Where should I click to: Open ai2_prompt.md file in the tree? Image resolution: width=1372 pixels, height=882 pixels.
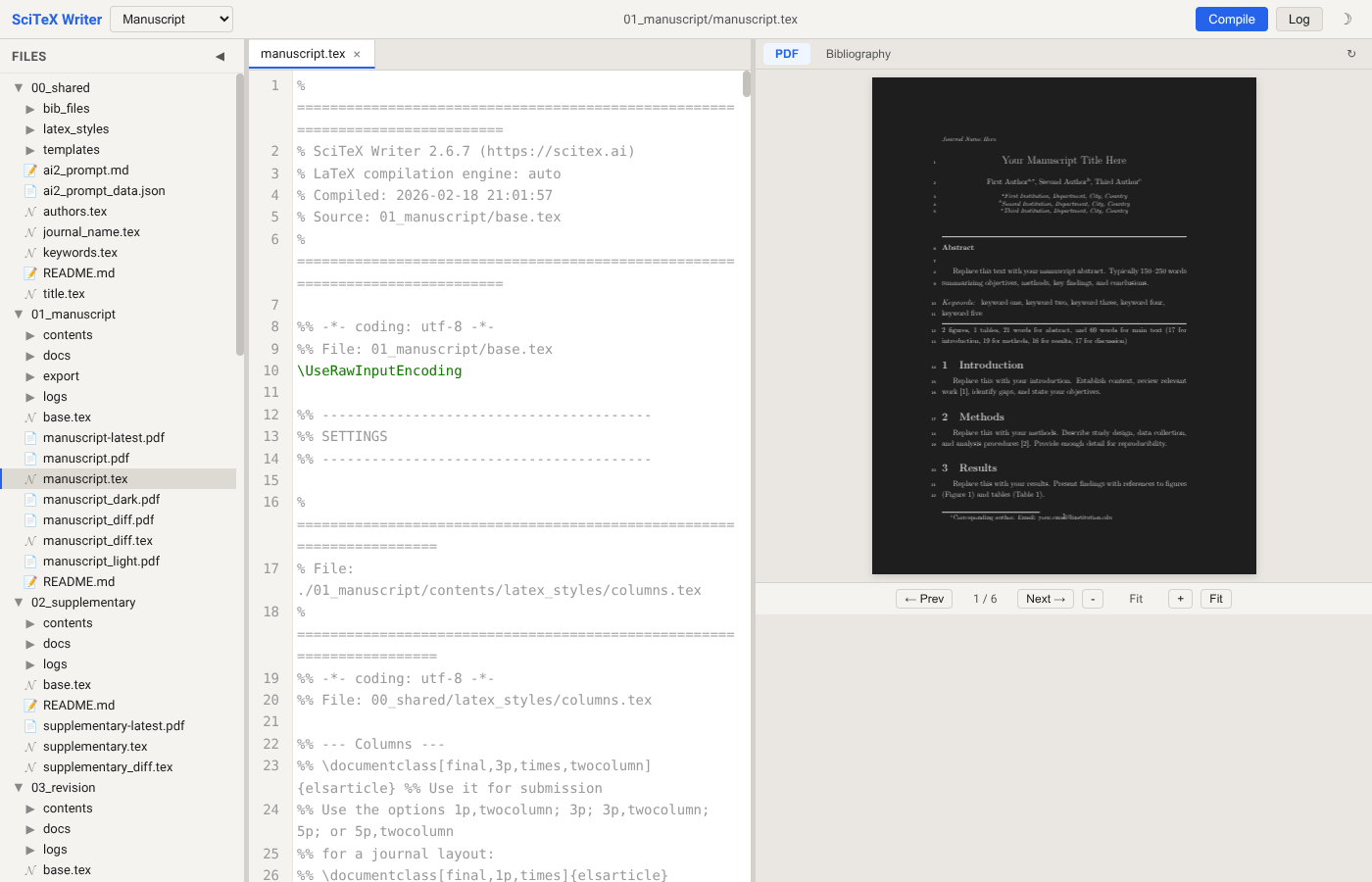pos(85,171)
